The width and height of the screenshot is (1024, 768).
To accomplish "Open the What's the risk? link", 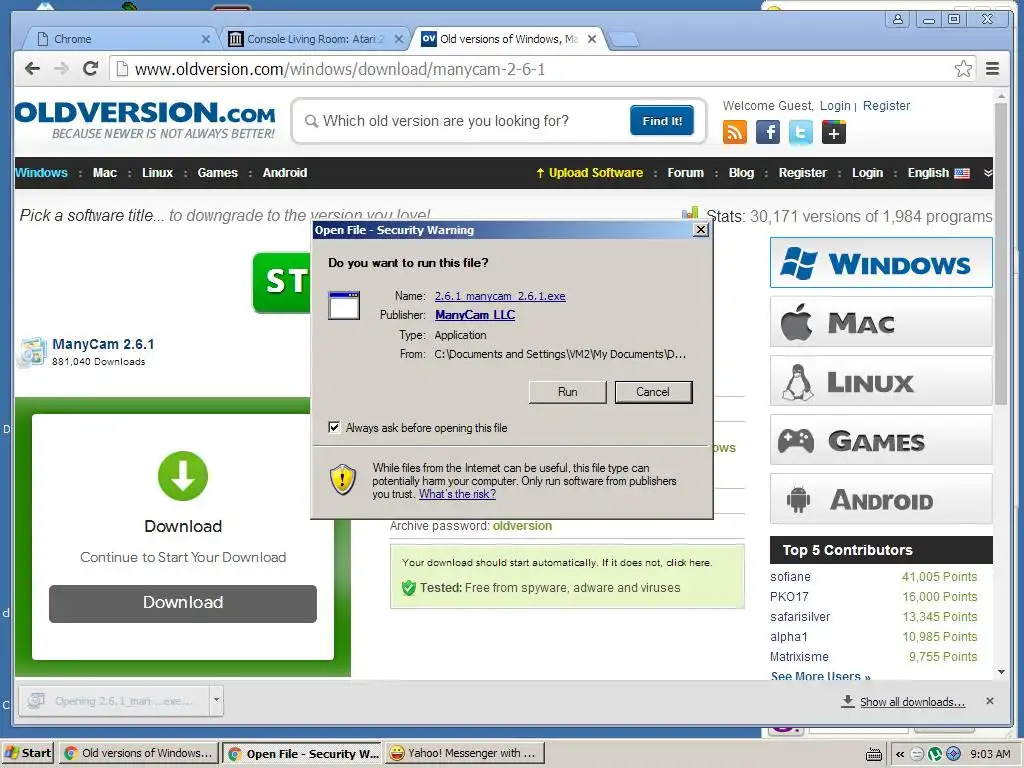I will 457,494.
